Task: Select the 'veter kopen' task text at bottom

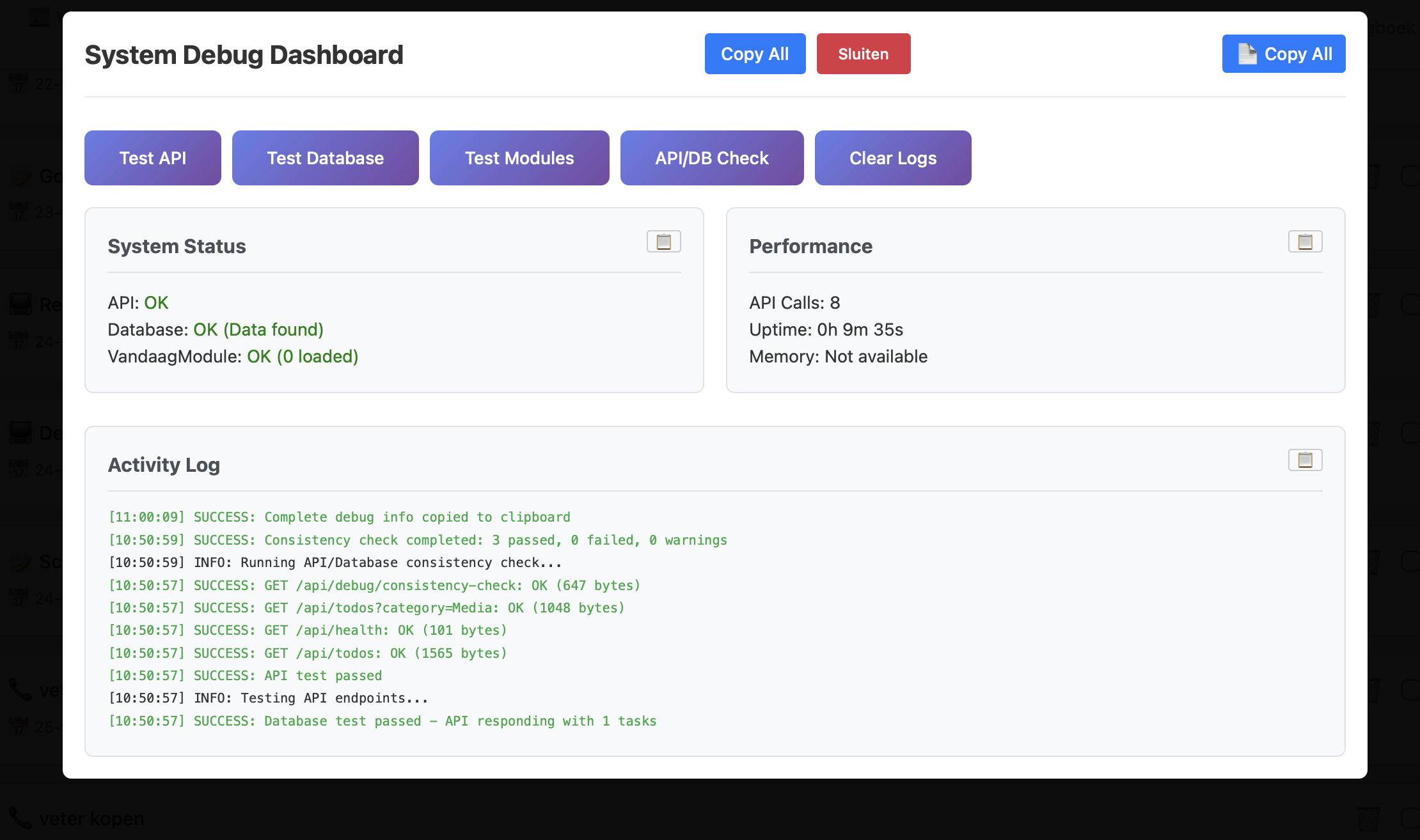Action: 91,818
